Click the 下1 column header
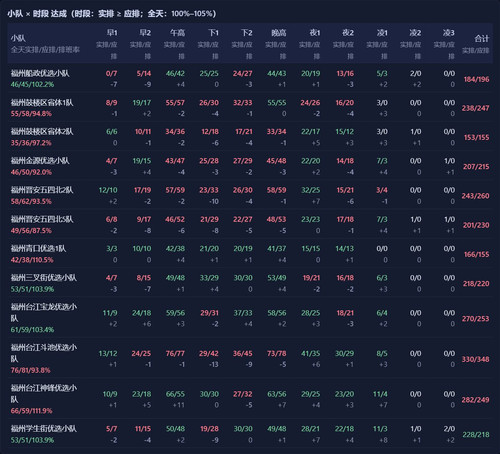This screenshot has width=500, height=454. [x=213, y=33]
